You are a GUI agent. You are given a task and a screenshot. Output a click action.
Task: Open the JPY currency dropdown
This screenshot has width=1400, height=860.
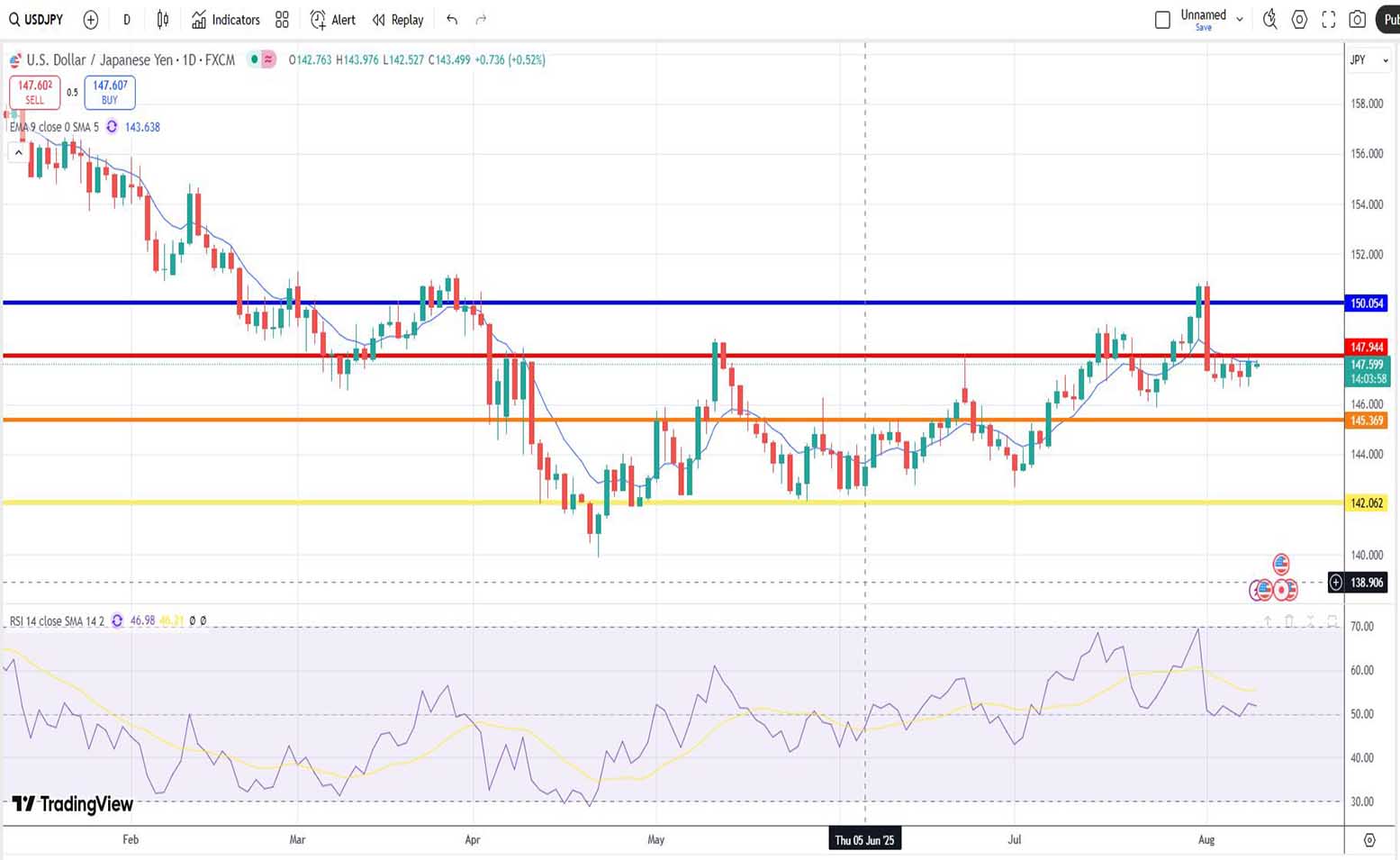tap(1368, 60)
